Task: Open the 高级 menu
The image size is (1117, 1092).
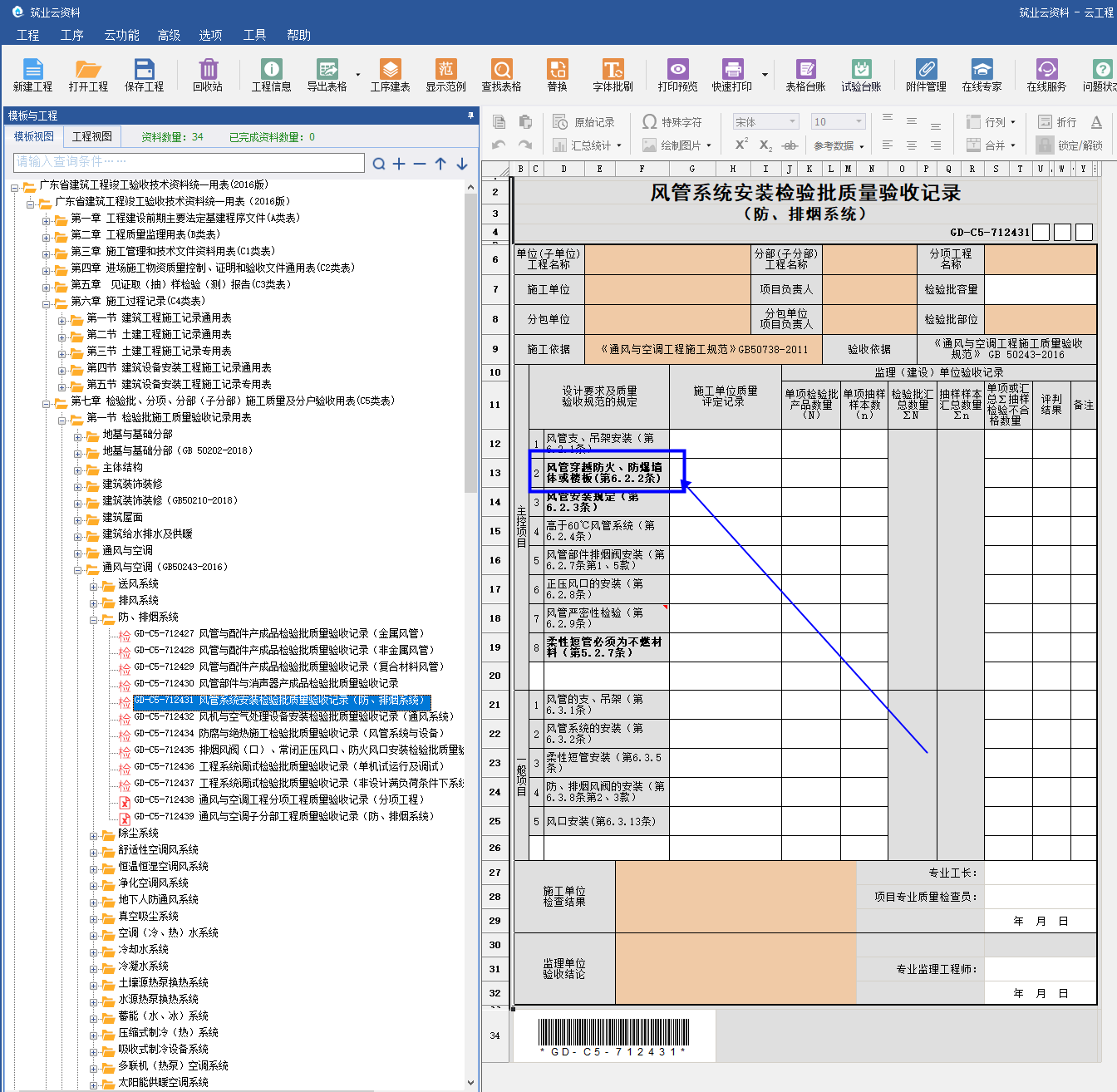Action: (169, 35)
